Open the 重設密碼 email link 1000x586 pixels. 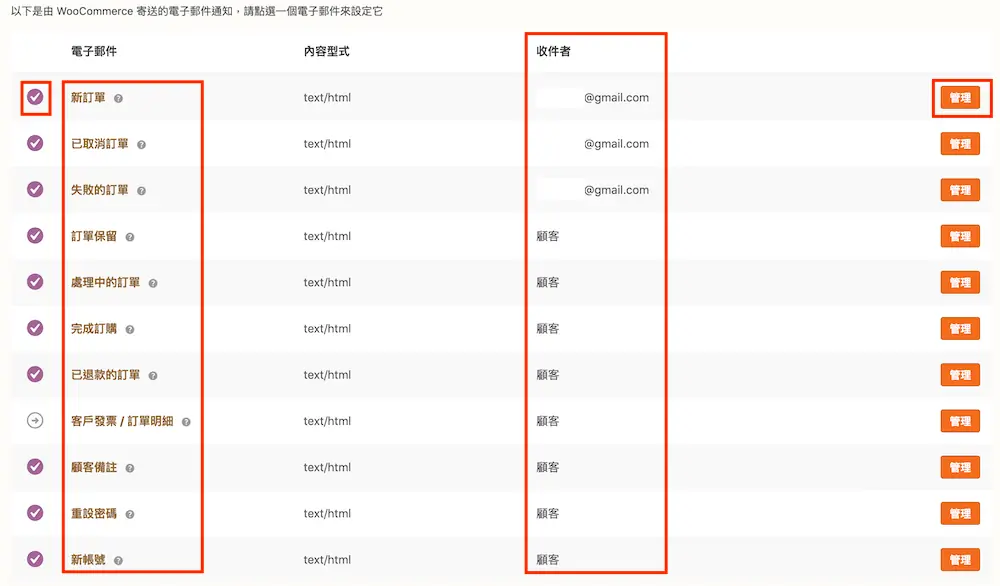click(x=94, y=514)
